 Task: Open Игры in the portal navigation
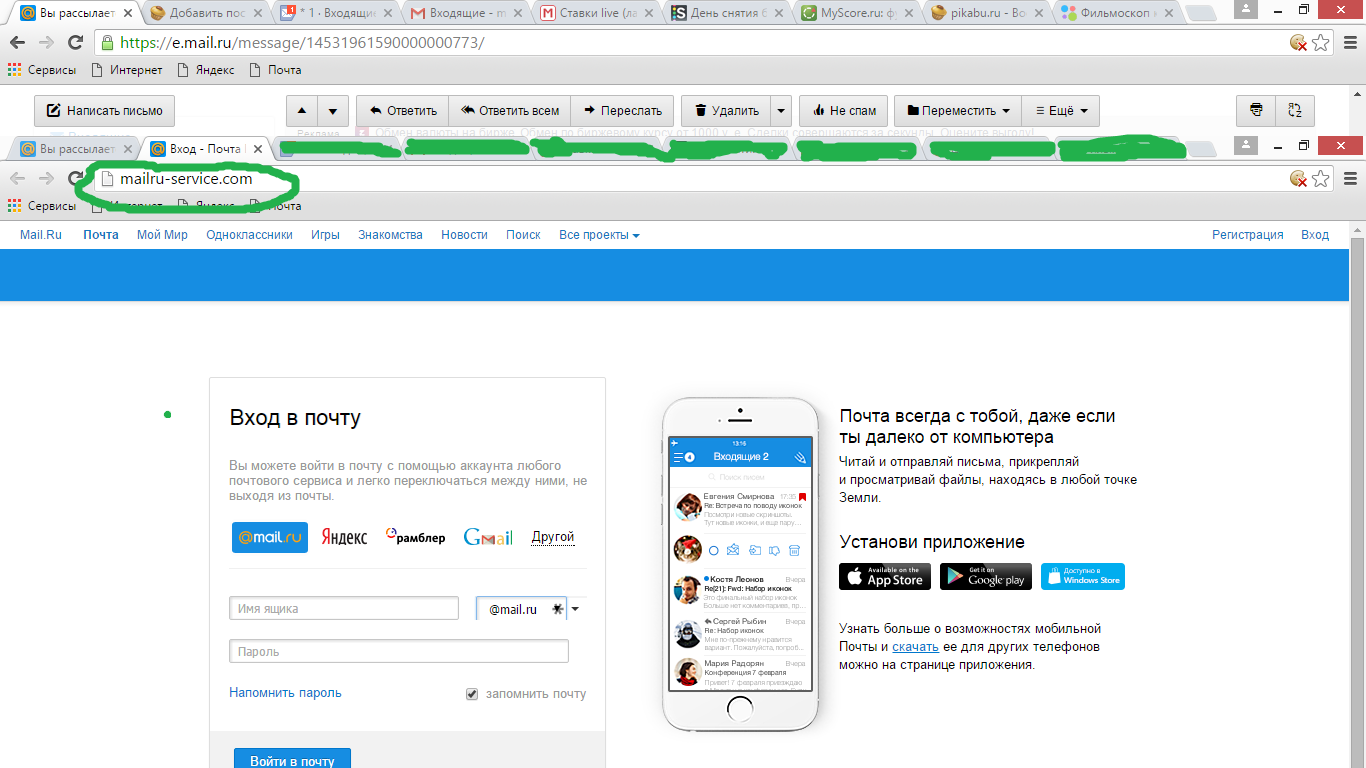pyautogui.click(x=325, y=235)
